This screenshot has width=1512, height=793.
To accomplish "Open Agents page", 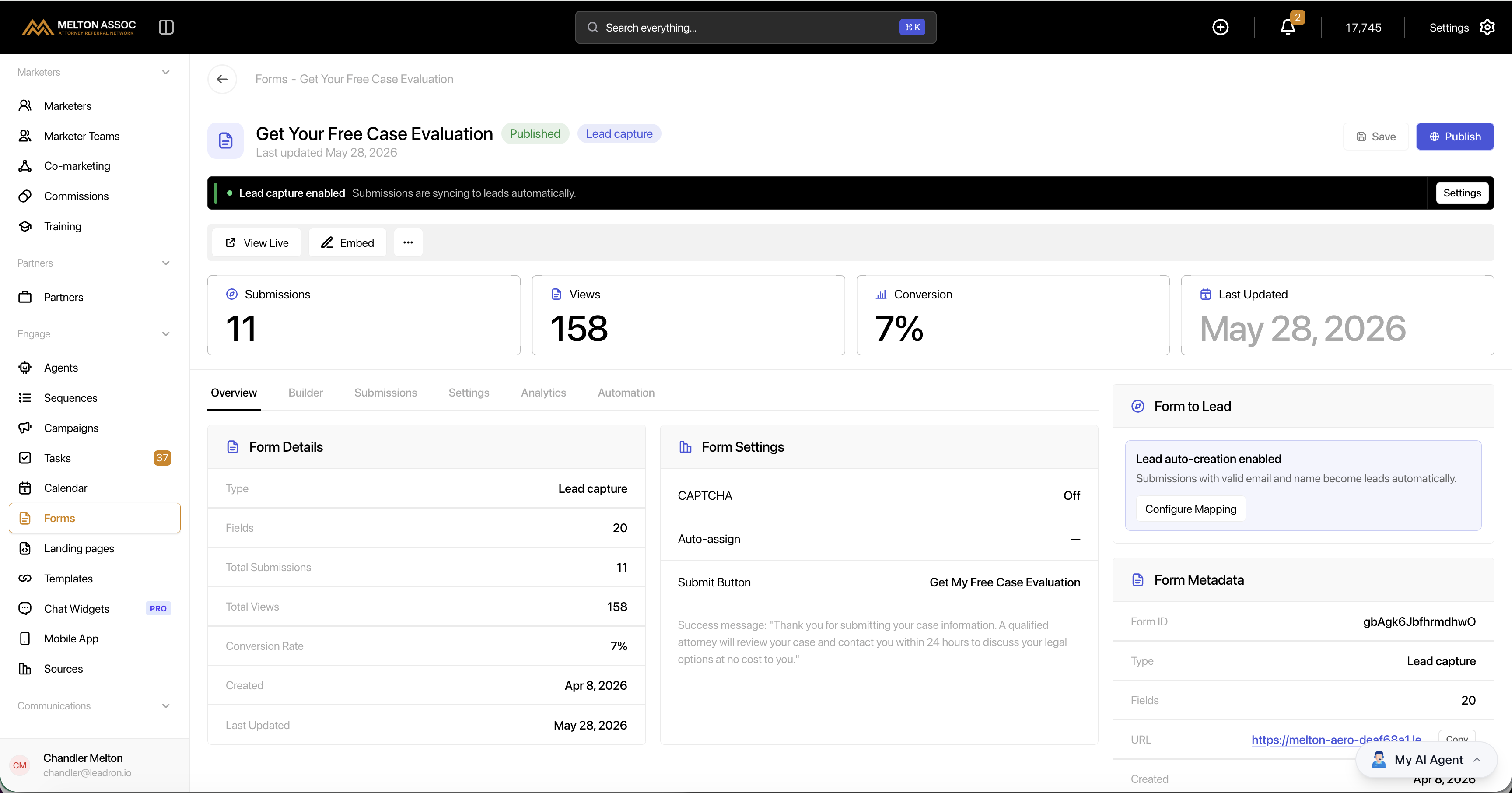I will click(95, 368).
